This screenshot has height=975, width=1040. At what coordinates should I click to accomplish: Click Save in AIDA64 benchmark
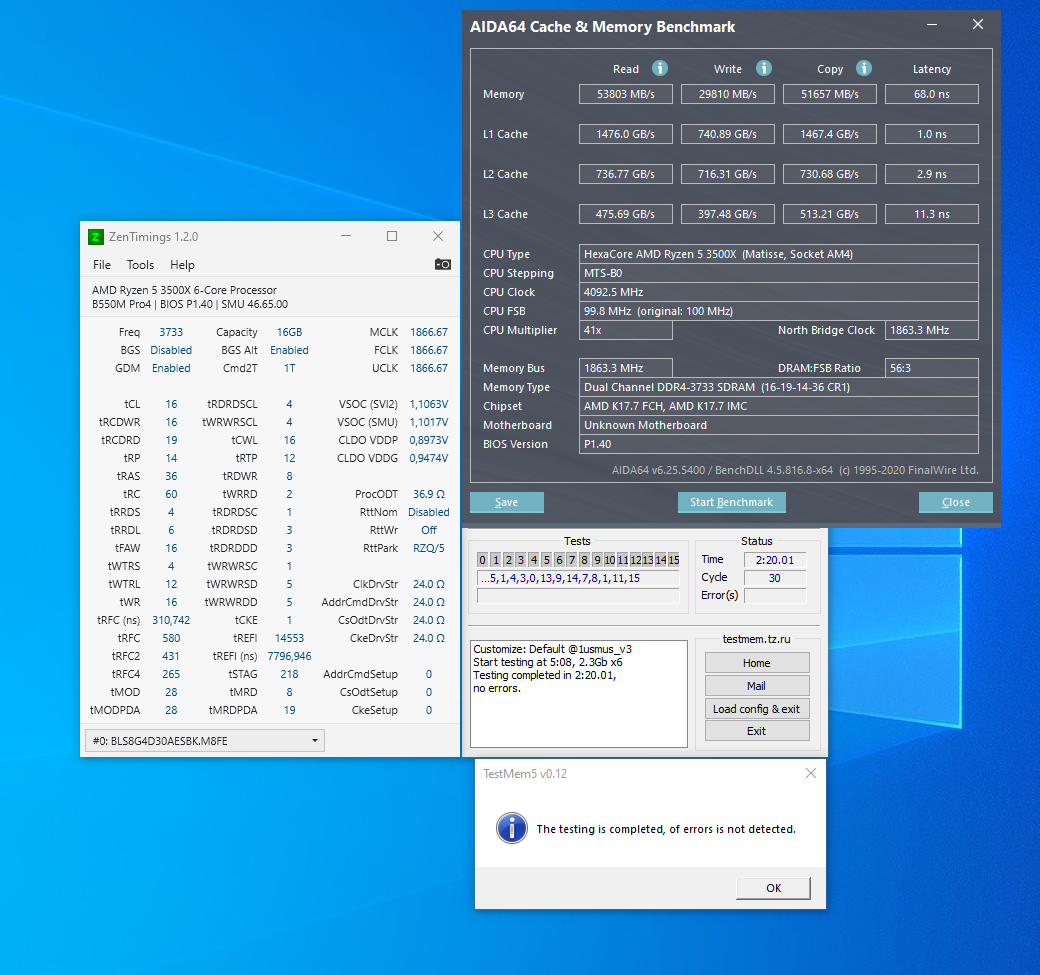pyautogui.click(x=507, y=502)
